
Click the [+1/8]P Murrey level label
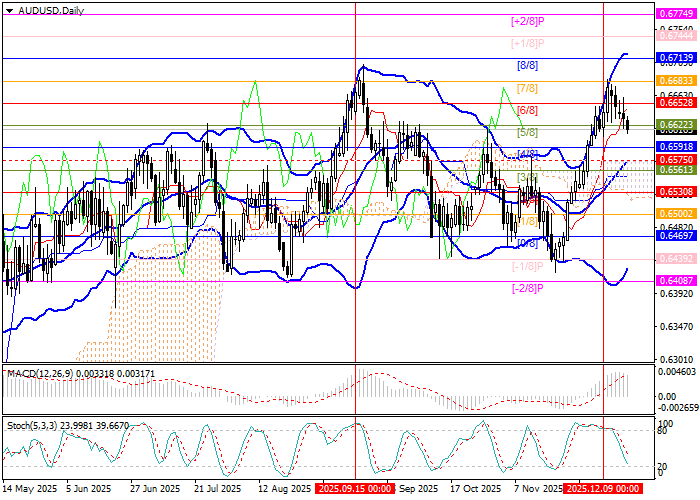[528, 43]
